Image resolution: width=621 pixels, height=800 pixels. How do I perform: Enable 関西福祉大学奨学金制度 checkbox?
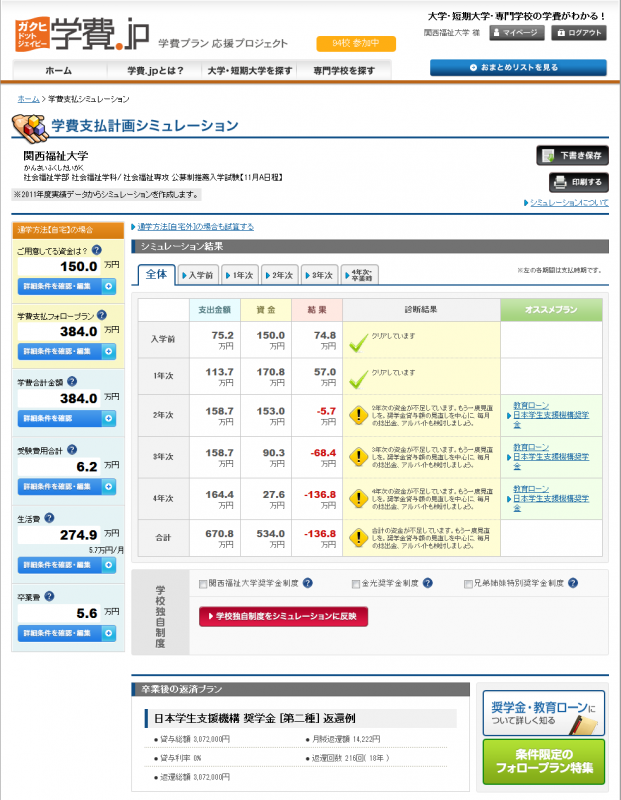tap(203, 584)
